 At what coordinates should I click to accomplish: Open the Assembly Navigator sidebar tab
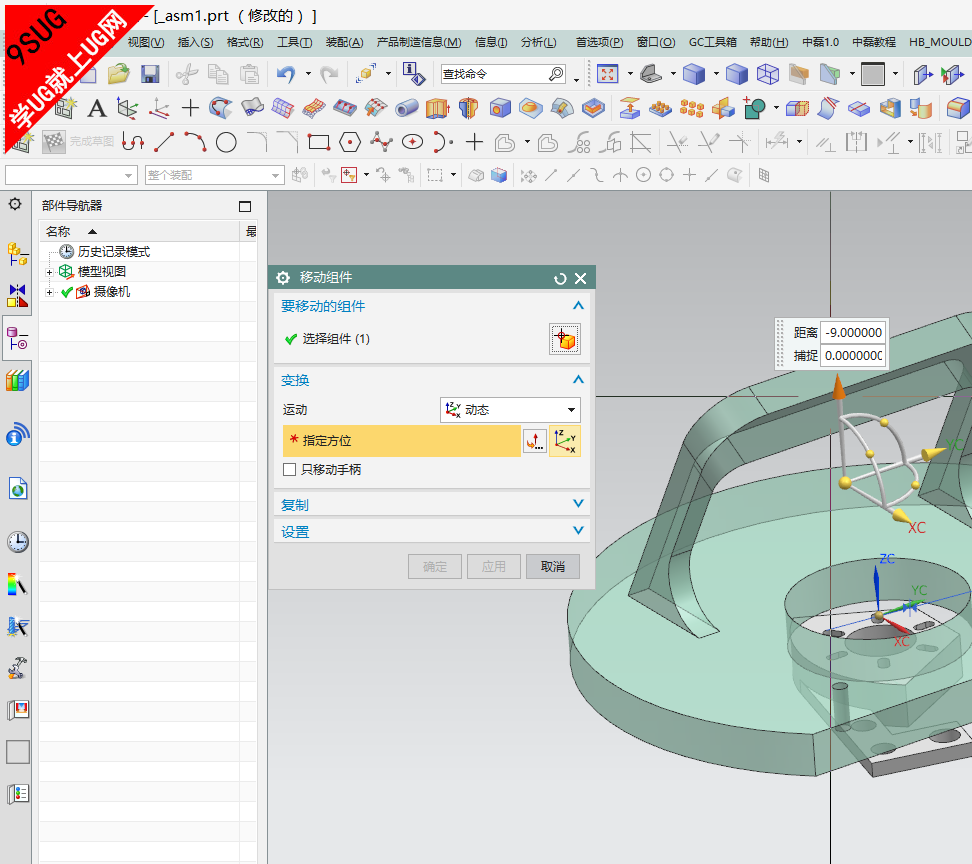point(17,254)
